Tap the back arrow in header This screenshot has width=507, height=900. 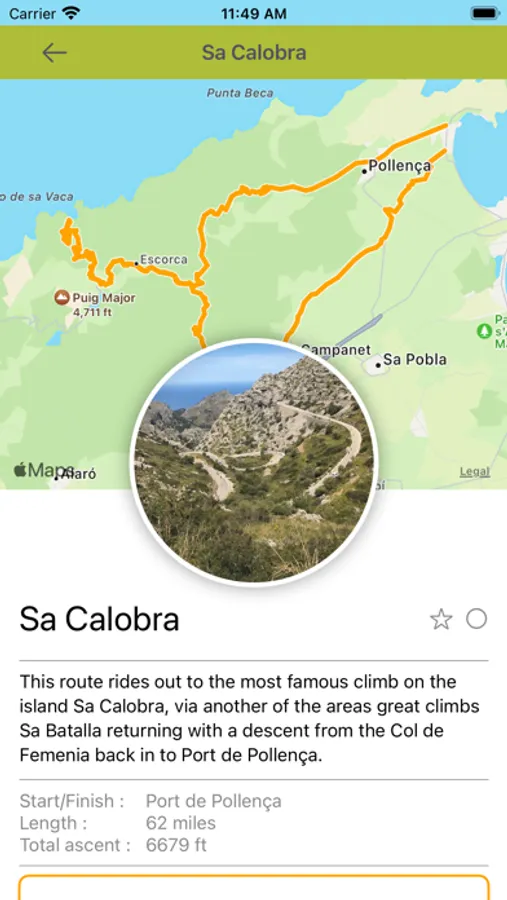click(55, 53)
